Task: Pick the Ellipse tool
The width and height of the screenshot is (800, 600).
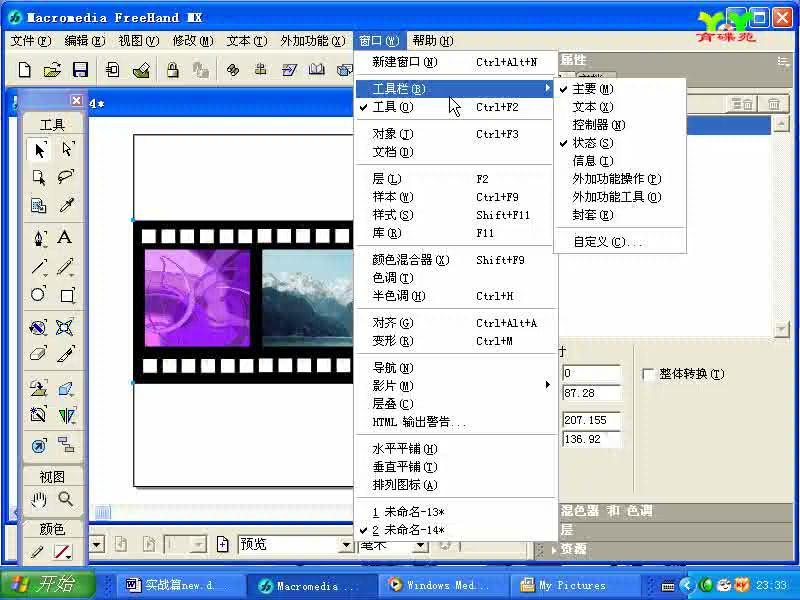Action: 38,295
